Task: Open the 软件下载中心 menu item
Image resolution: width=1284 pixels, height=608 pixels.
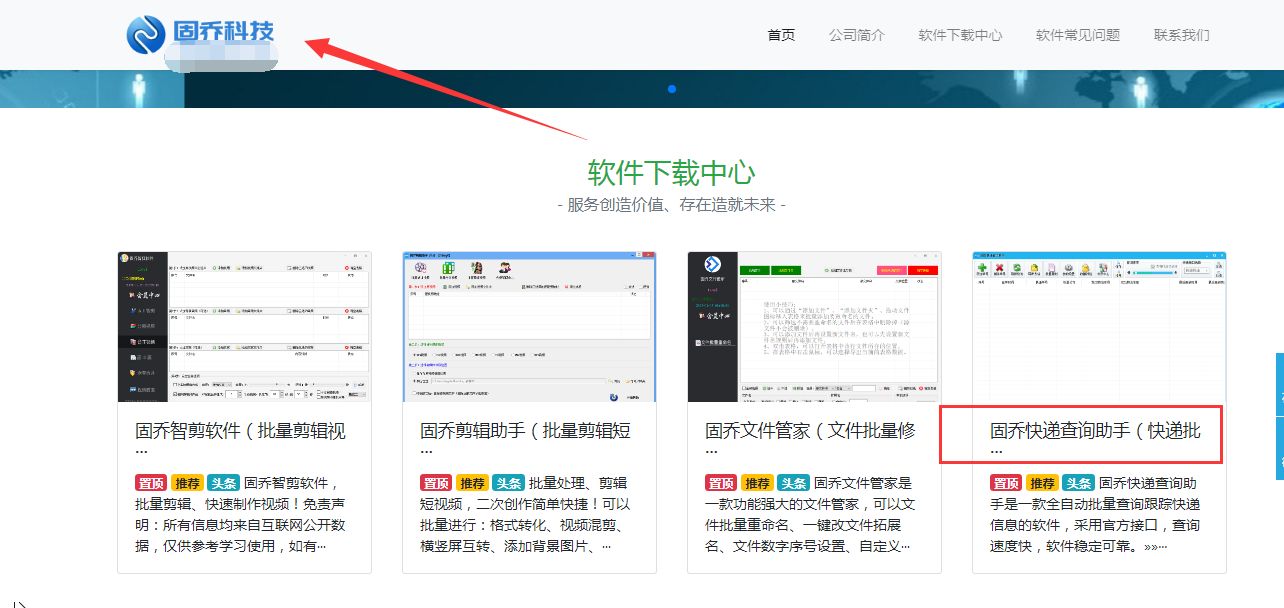Action: pos(958,35)
